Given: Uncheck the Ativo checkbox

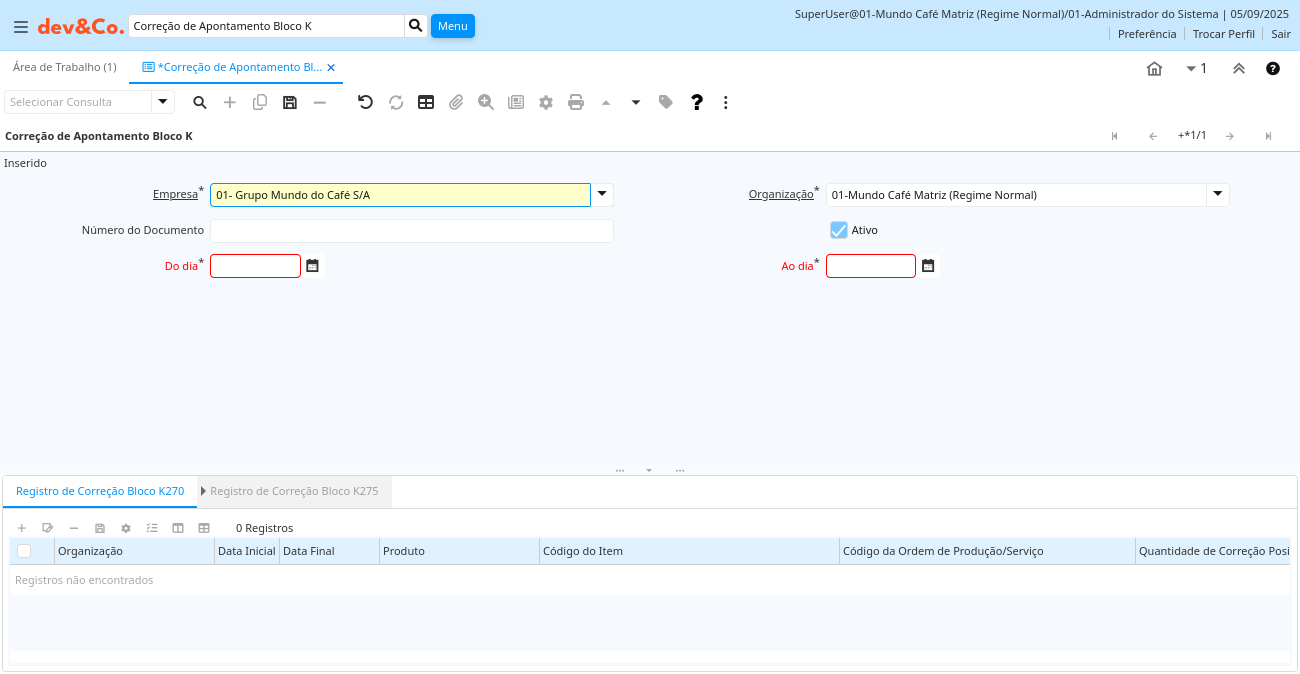Looking at the screenshot, I should pos(839,230).
